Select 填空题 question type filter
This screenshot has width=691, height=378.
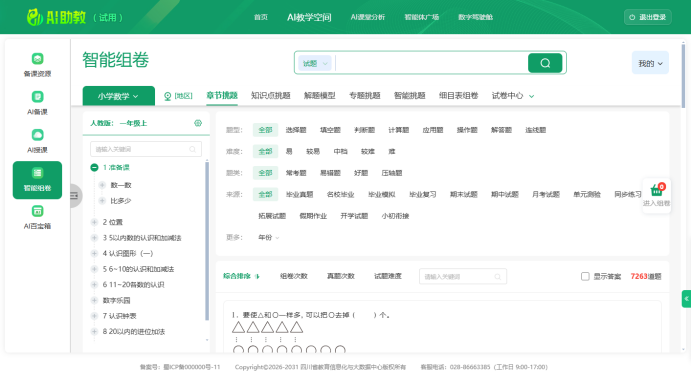(330, 130)
